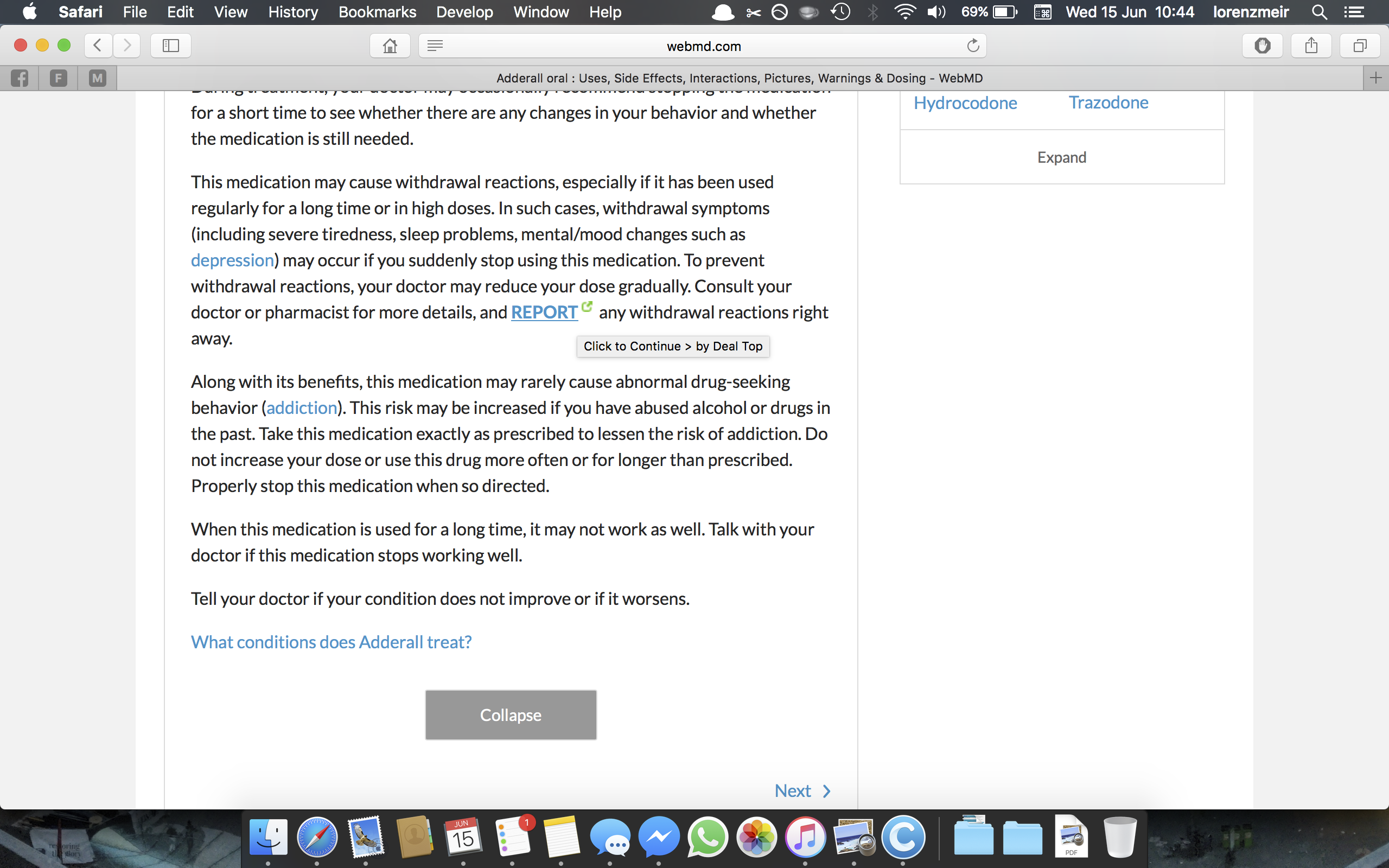1389x868 pixels.
Task: Show all tabs overview
Action: 1360,46
